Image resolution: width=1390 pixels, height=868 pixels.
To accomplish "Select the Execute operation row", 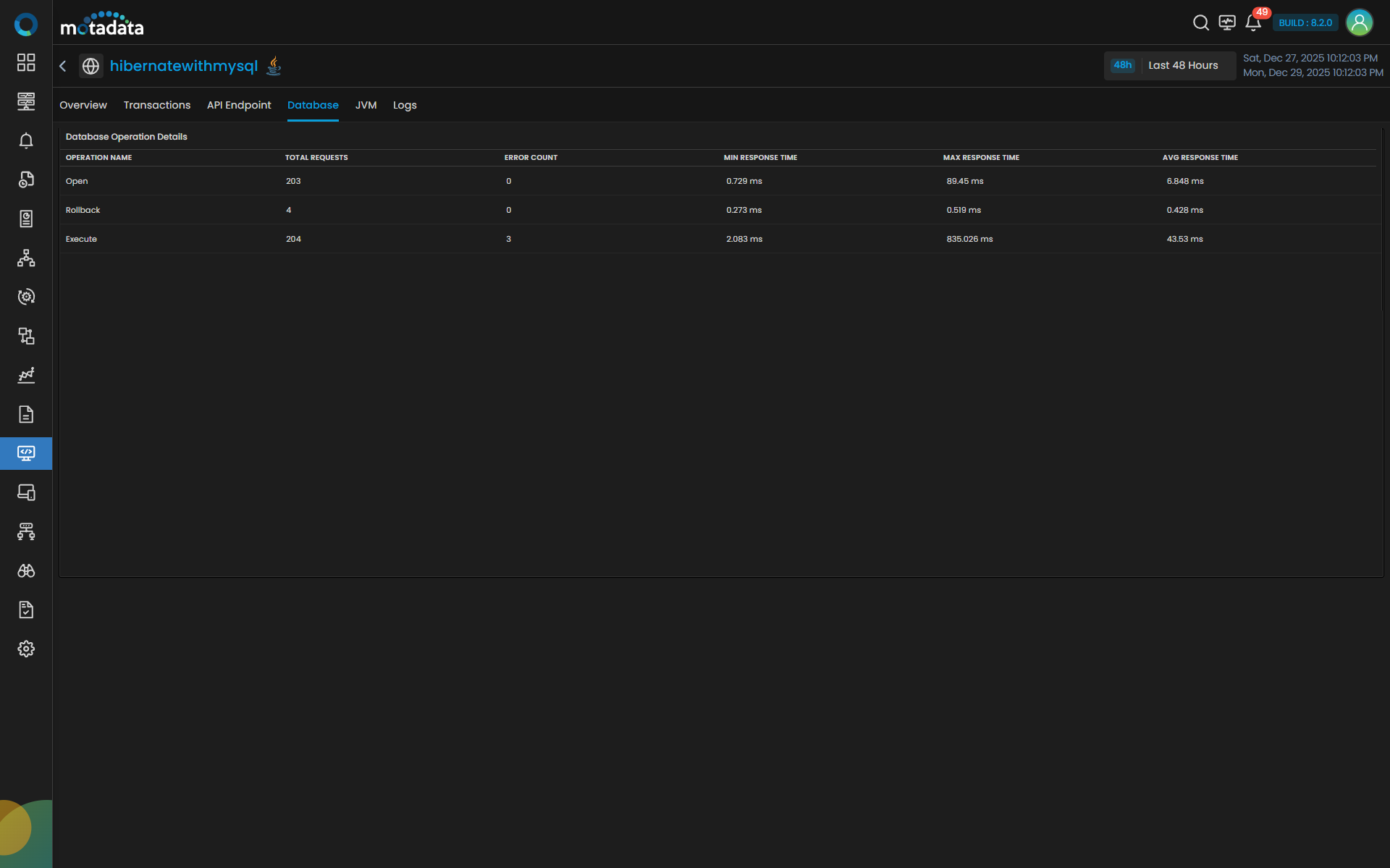I will (81, 240).
